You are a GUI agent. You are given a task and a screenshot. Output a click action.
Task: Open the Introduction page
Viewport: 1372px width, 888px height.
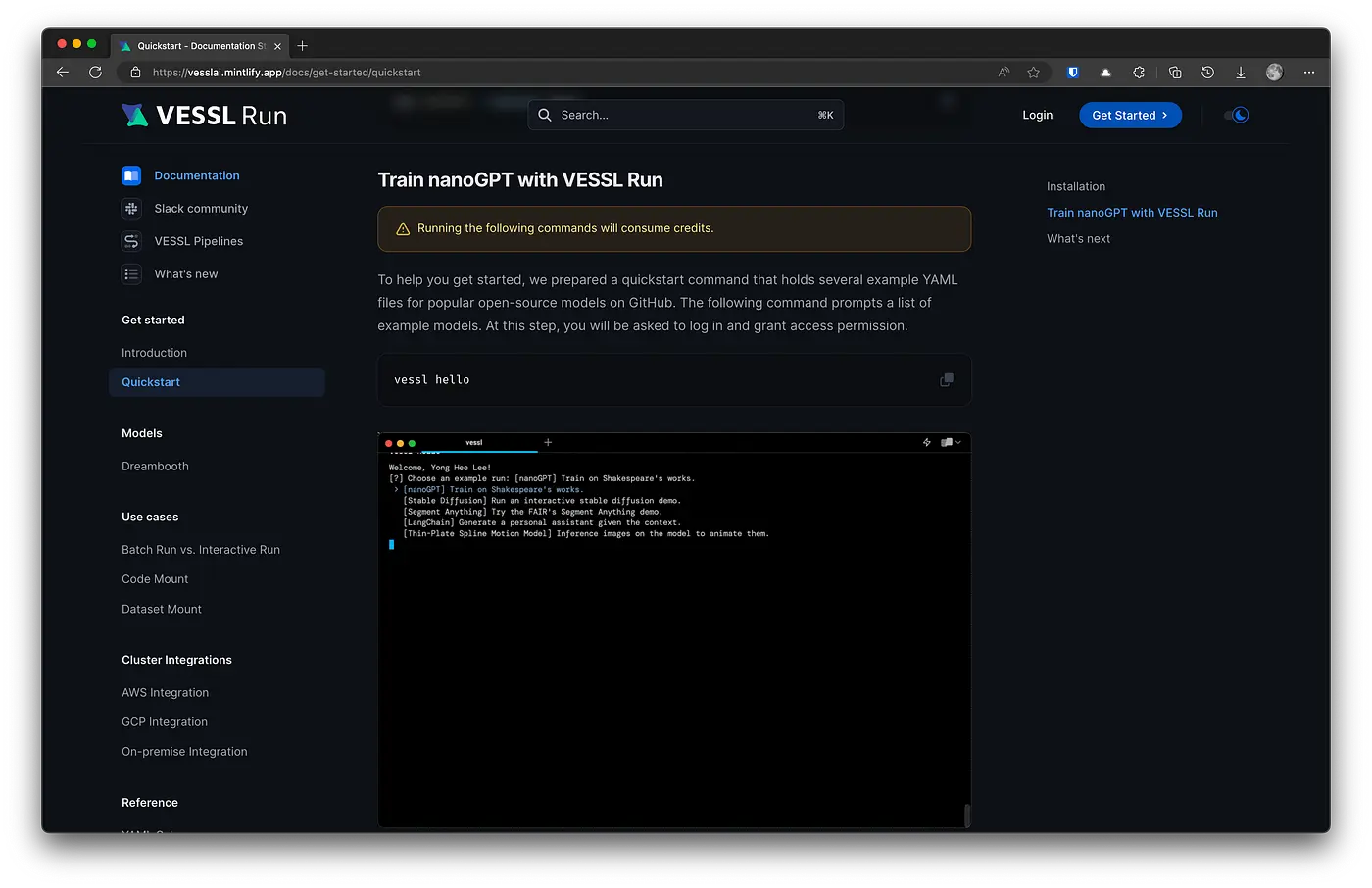154,353
